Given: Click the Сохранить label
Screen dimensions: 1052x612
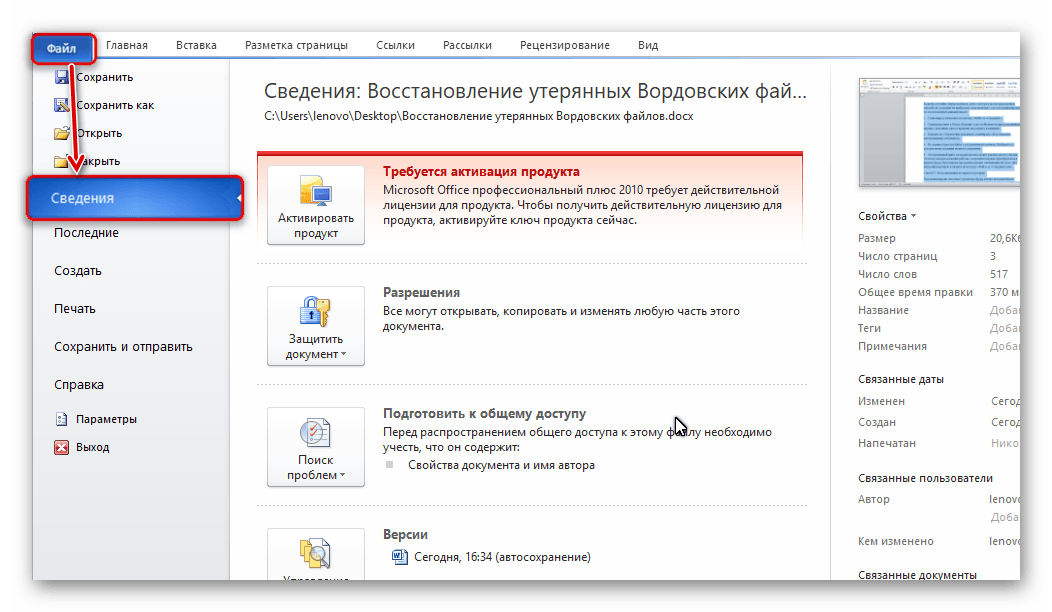Looking at the screenshot, I should click(105, 77).
